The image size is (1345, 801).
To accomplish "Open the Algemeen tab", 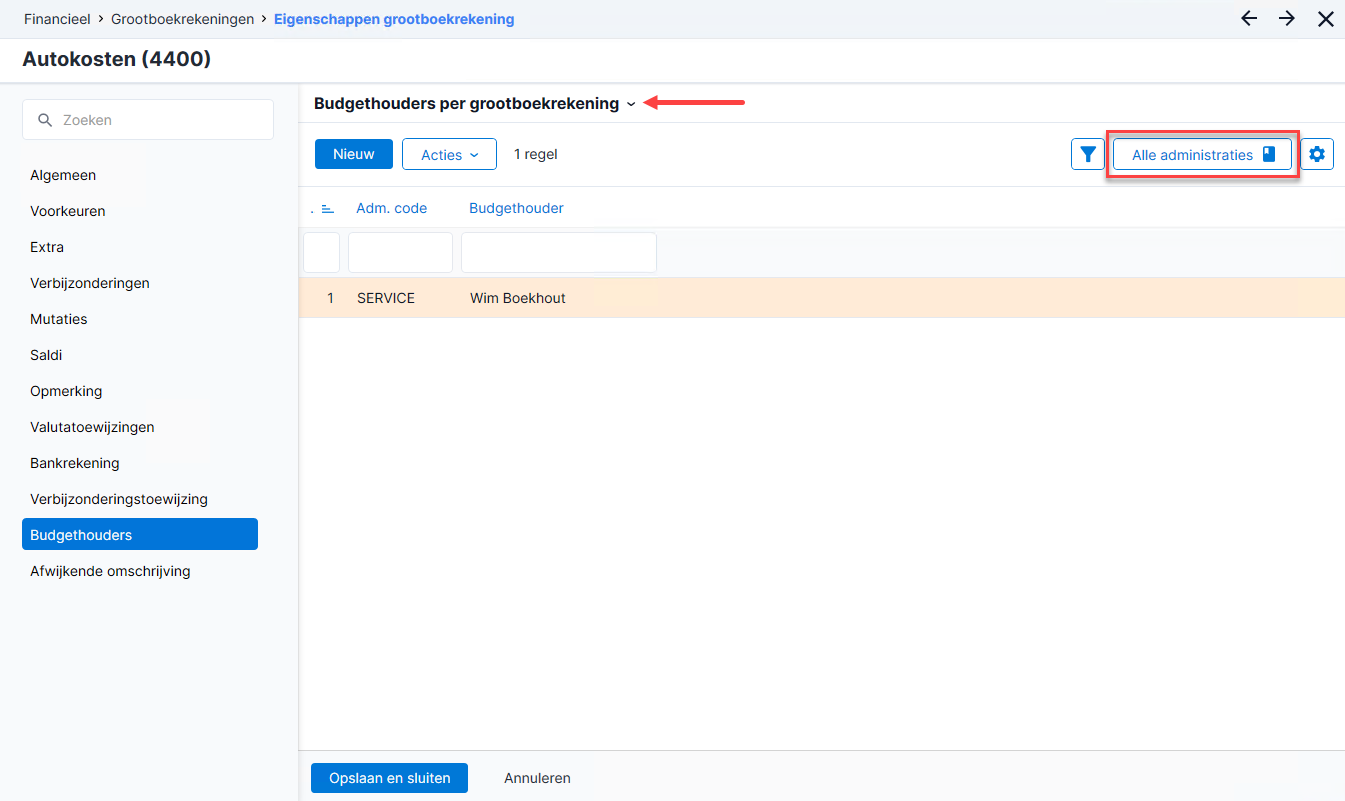I will point(63,175).
